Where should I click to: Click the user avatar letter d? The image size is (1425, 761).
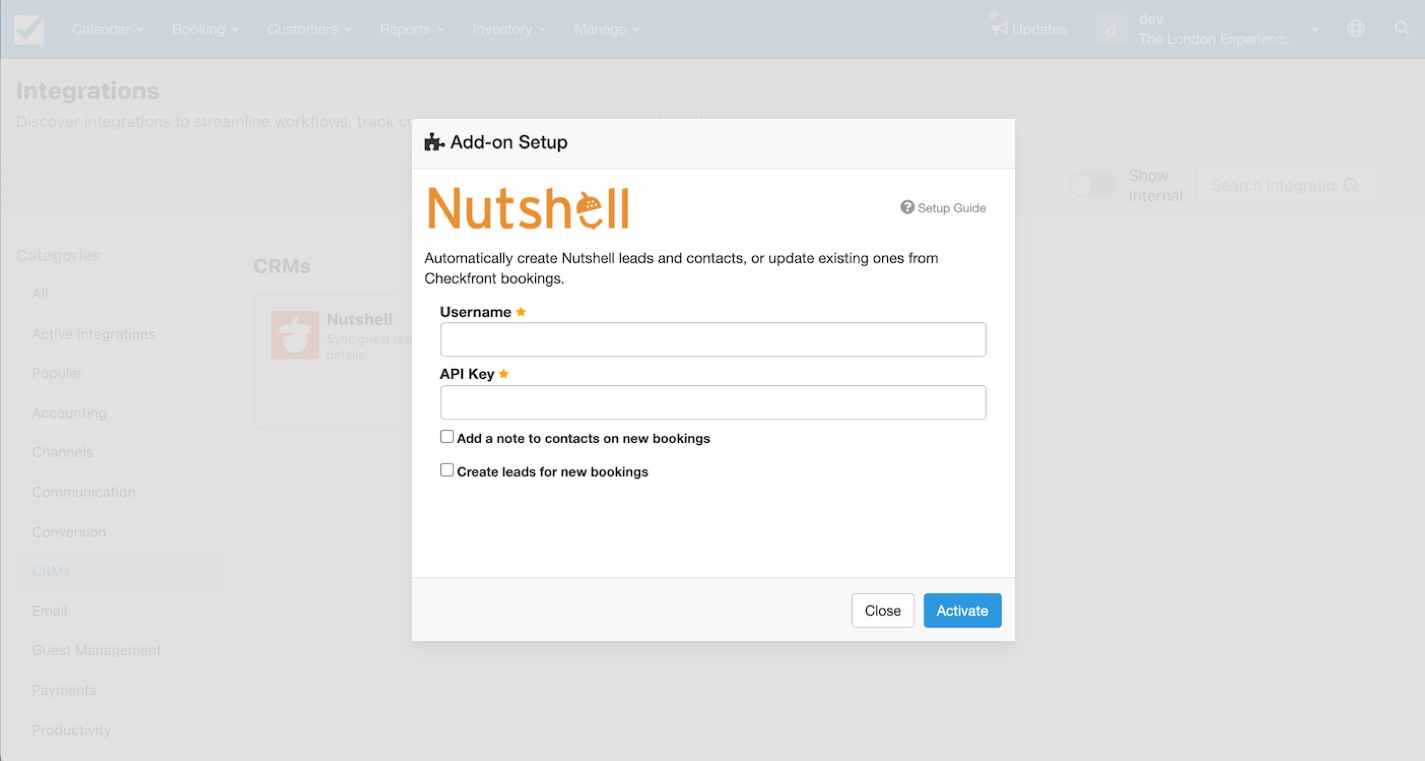tap(1111, 30)
